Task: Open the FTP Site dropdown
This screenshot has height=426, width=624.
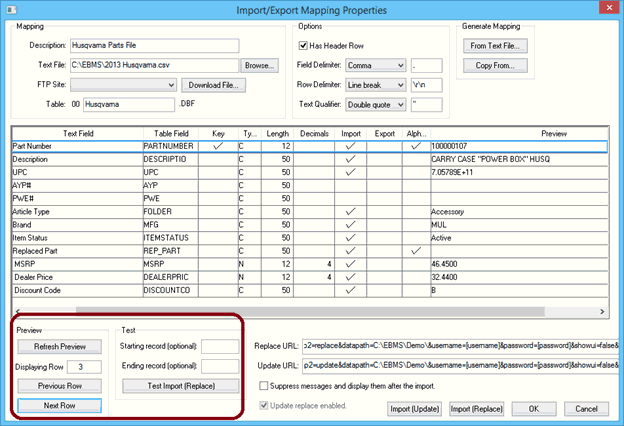Action: click(x=123, y=85)
